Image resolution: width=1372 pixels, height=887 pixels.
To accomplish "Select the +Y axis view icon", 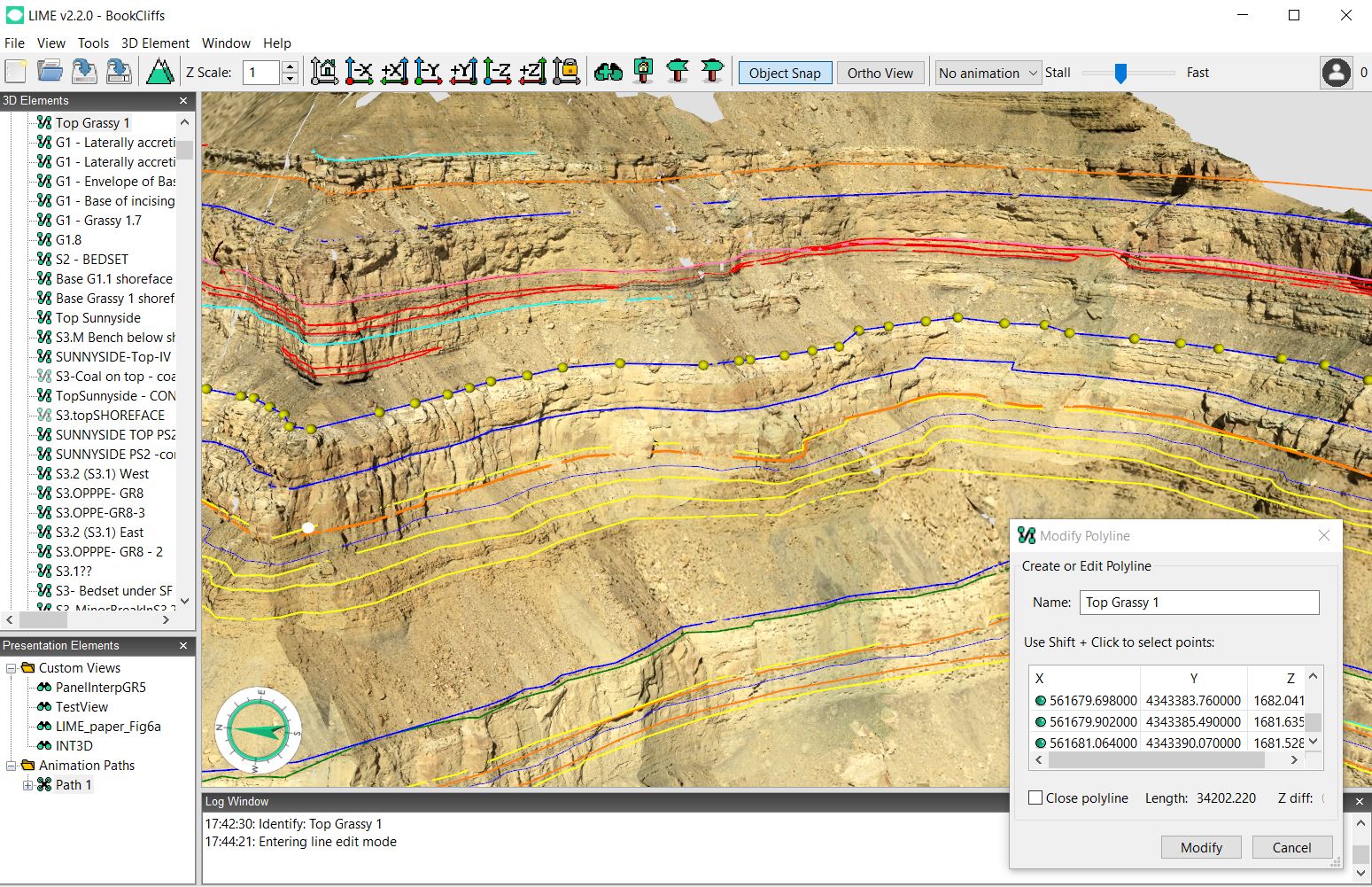I will pos(462,72).
